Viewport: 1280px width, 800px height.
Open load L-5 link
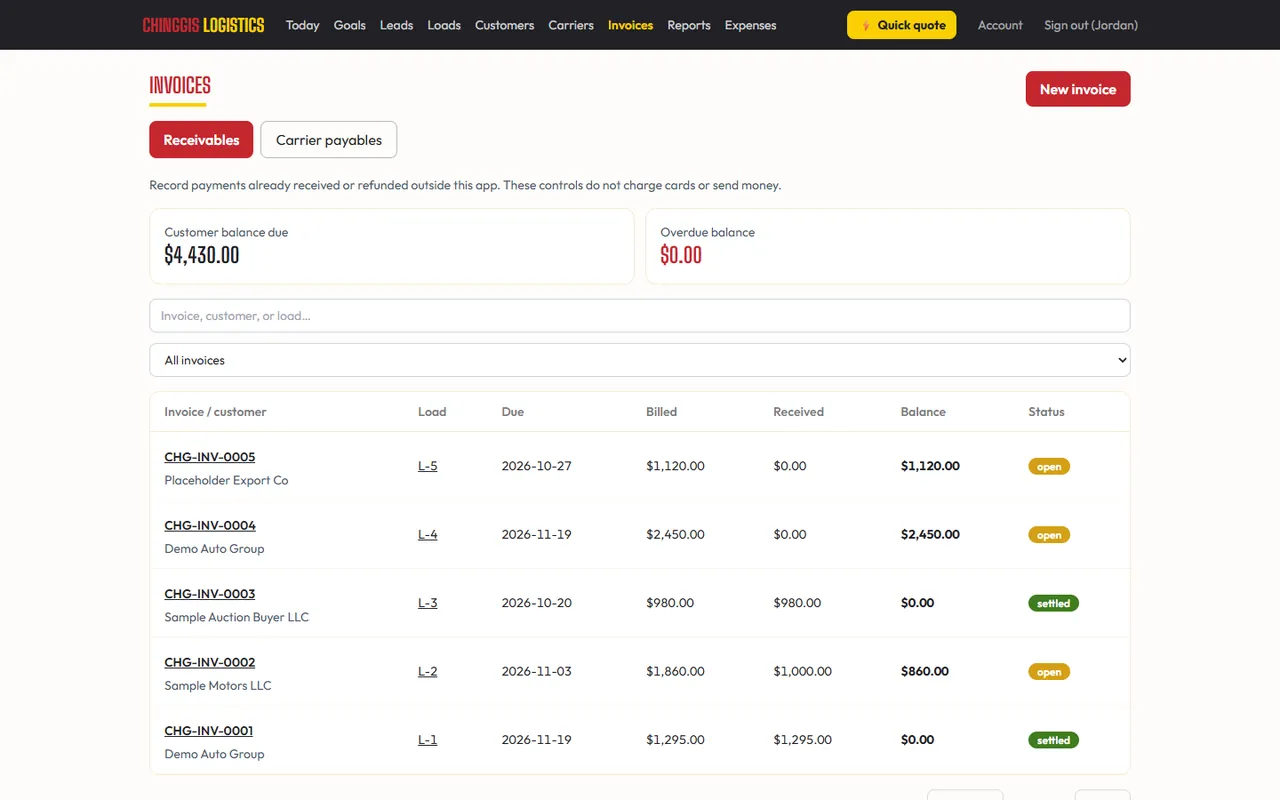[x=428, y=466]
